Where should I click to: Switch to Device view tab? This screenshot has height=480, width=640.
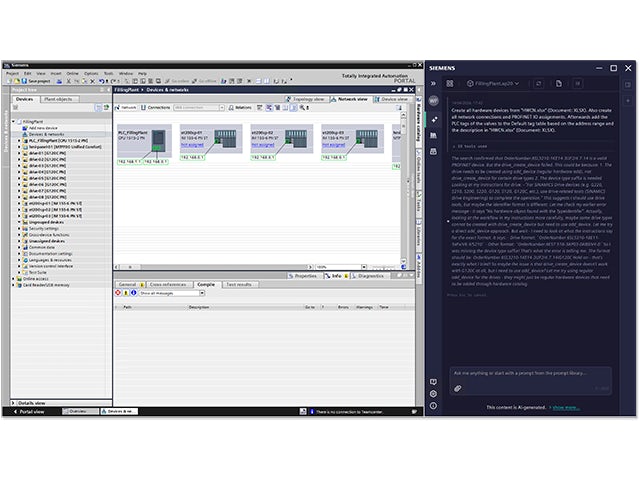(391, 99)
